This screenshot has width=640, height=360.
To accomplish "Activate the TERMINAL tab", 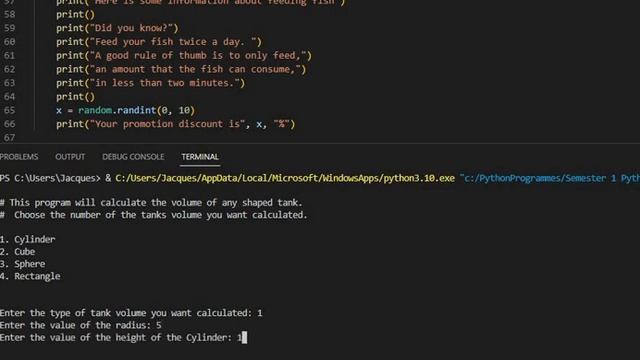I will [200, 157].
